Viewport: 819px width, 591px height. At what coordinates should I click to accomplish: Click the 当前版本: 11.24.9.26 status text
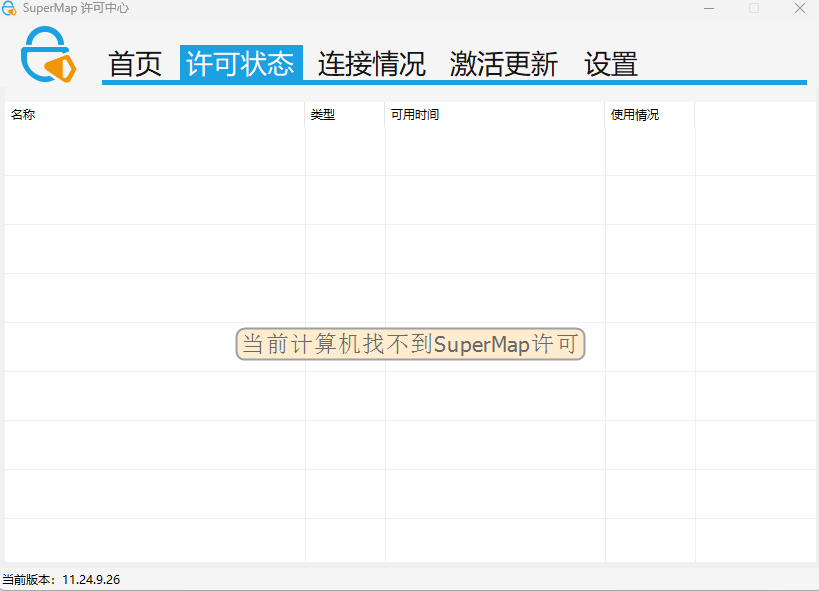[x=61, y=580]
